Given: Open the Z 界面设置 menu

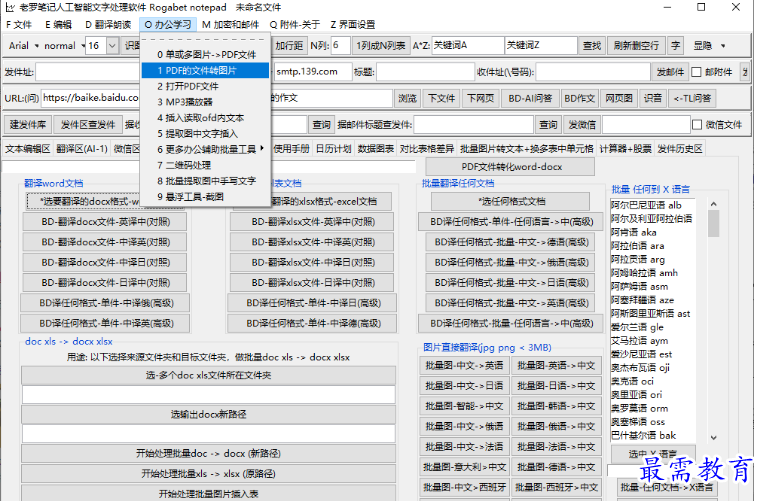Looking at the screenshot, I should tap(352, 25).
